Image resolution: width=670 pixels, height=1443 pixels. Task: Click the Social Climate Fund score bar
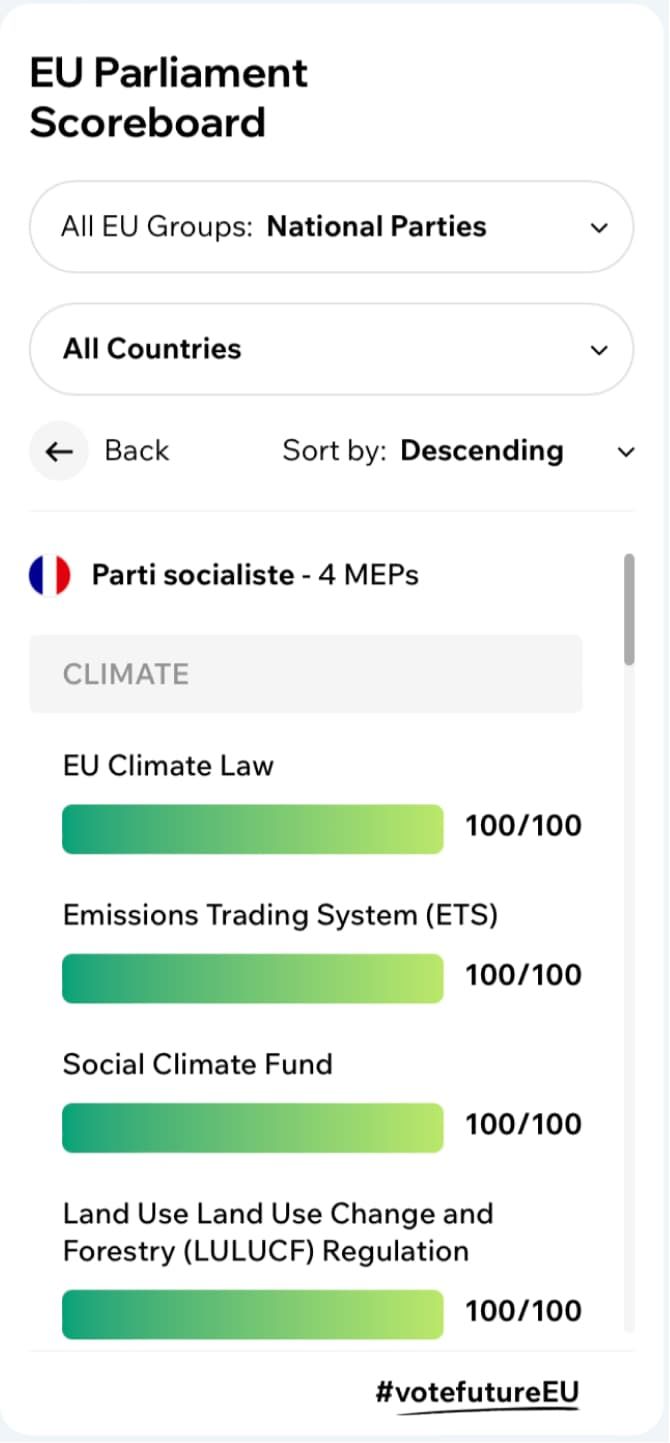click(252, 1127)
